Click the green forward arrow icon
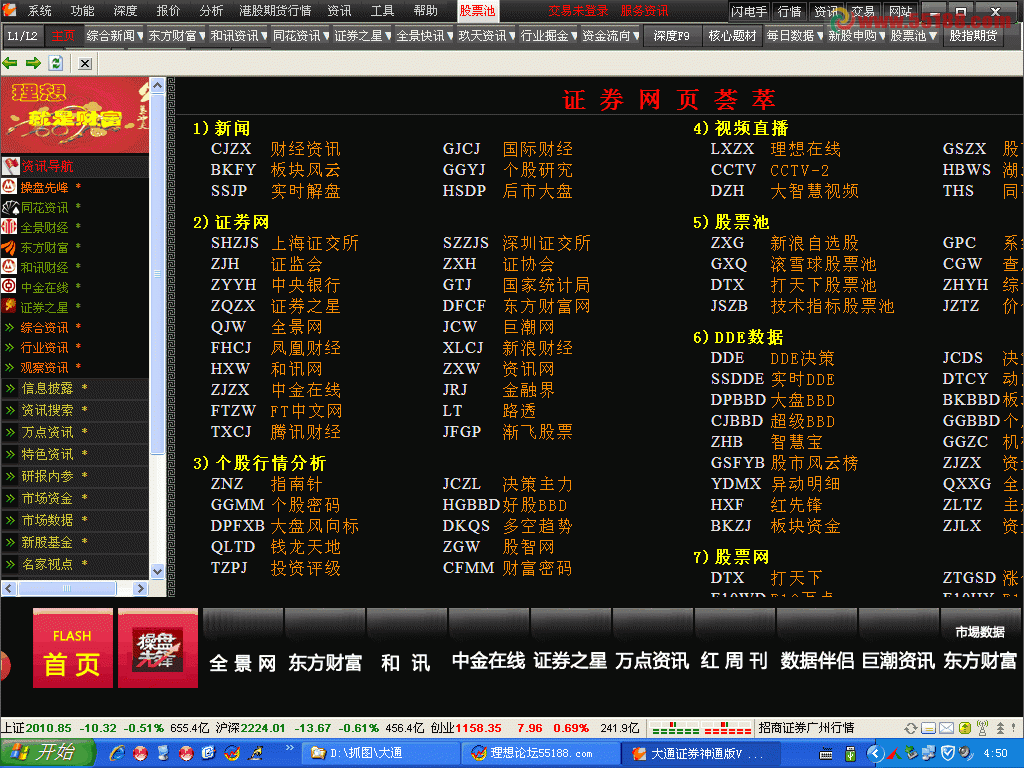 point(33,63)
